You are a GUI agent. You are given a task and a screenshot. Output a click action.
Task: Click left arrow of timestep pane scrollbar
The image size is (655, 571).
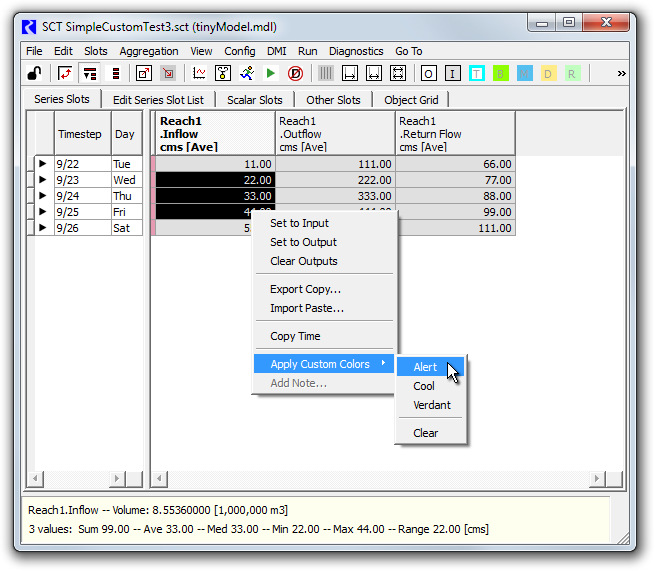pos(35,478)
